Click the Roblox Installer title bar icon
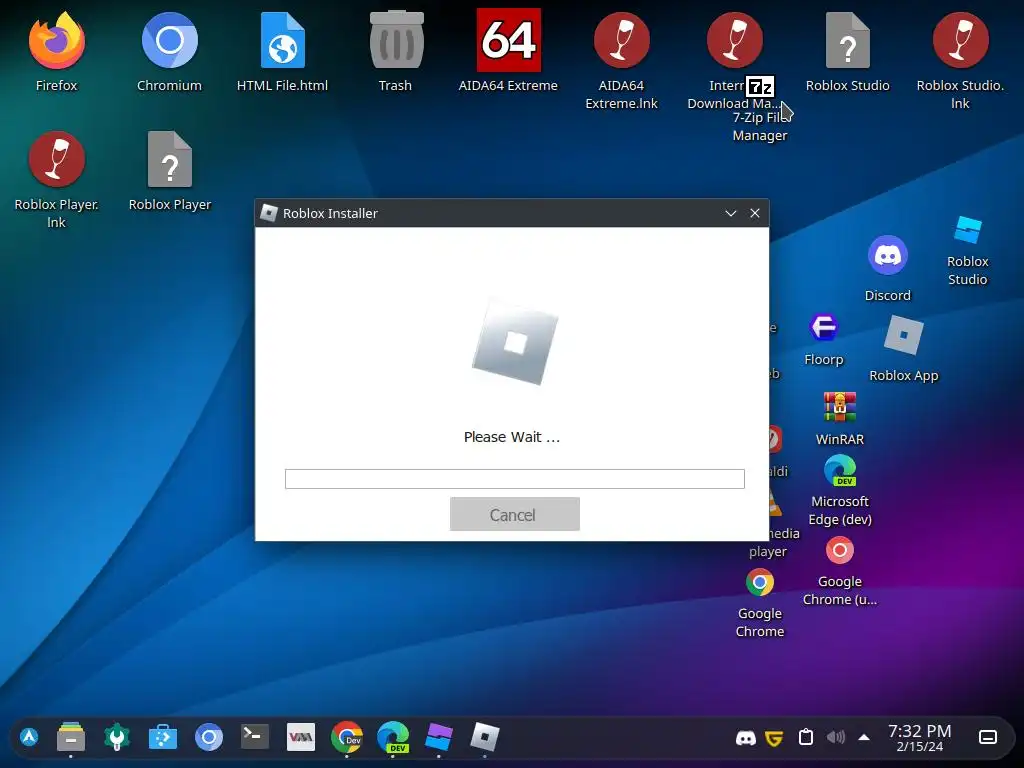 (x=268, y=213)
